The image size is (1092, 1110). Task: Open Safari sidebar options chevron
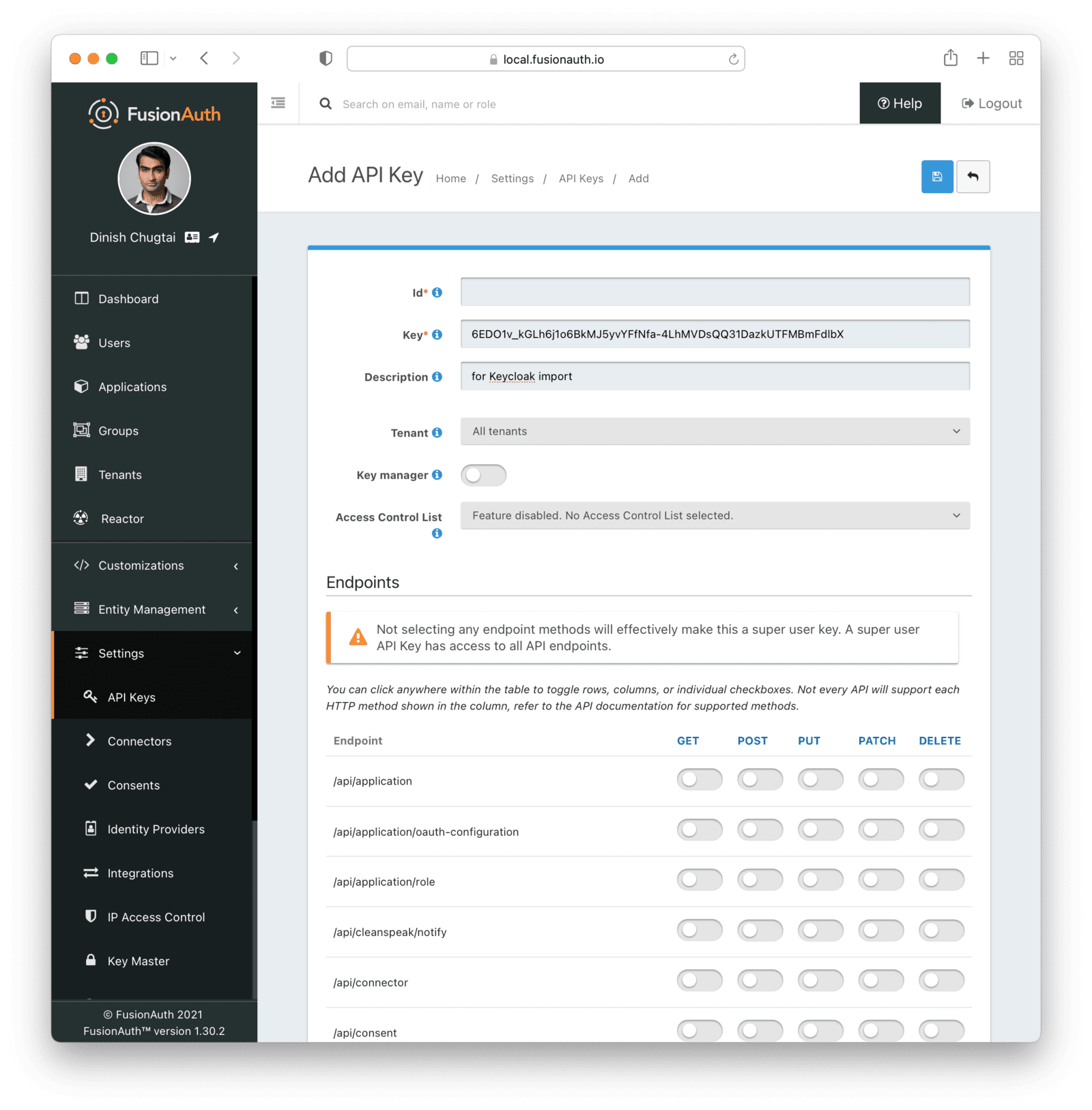[173, 59]
